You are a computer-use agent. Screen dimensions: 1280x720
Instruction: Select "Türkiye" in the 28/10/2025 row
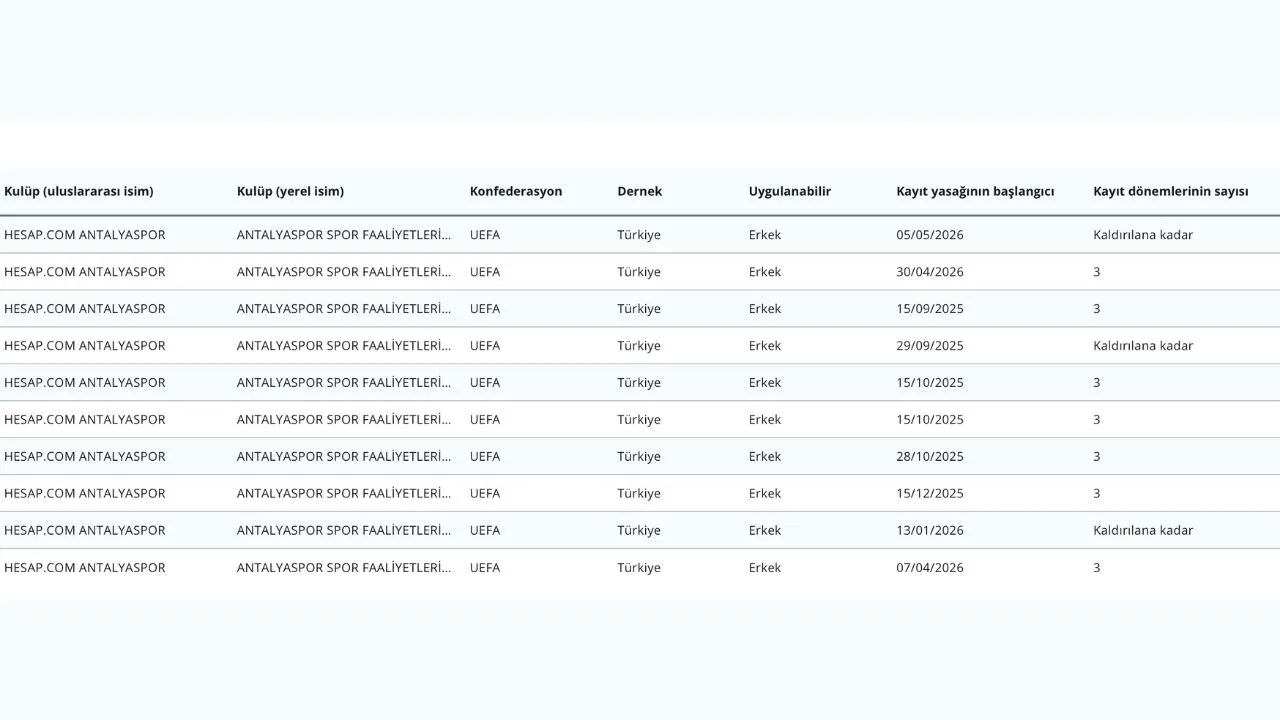[x=639, y=457]
